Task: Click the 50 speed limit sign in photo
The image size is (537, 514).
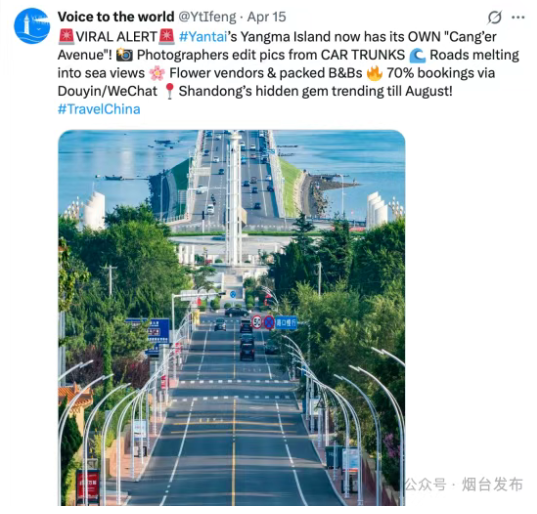Action: pos(257,322)
